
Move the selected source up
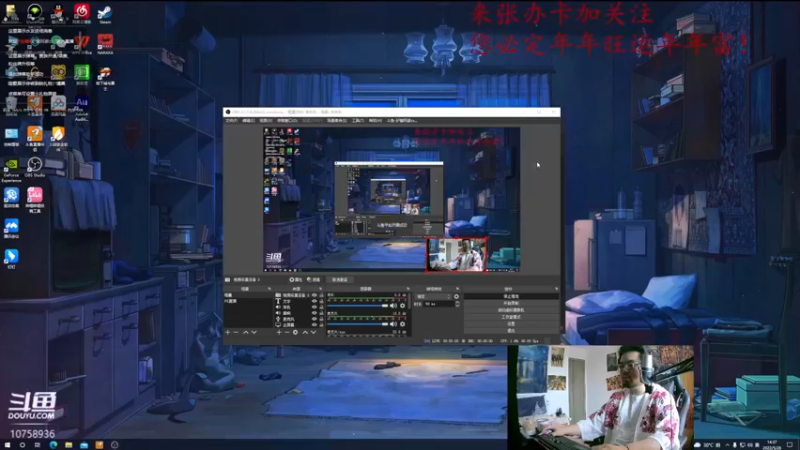click(305, 332)
